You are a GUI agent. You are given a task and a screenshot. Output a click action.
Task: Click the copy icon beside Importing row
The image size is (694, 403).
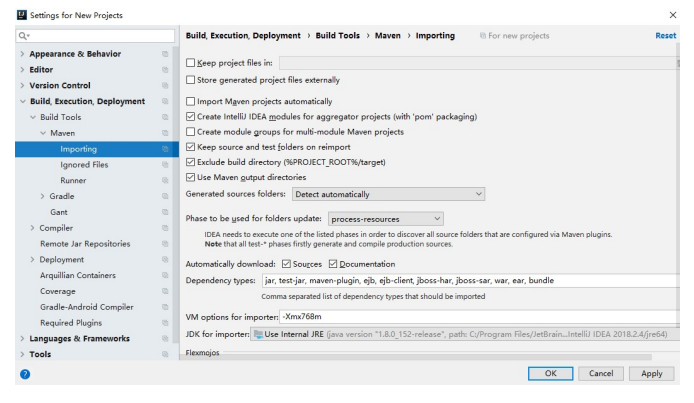(x=165, y=149)
